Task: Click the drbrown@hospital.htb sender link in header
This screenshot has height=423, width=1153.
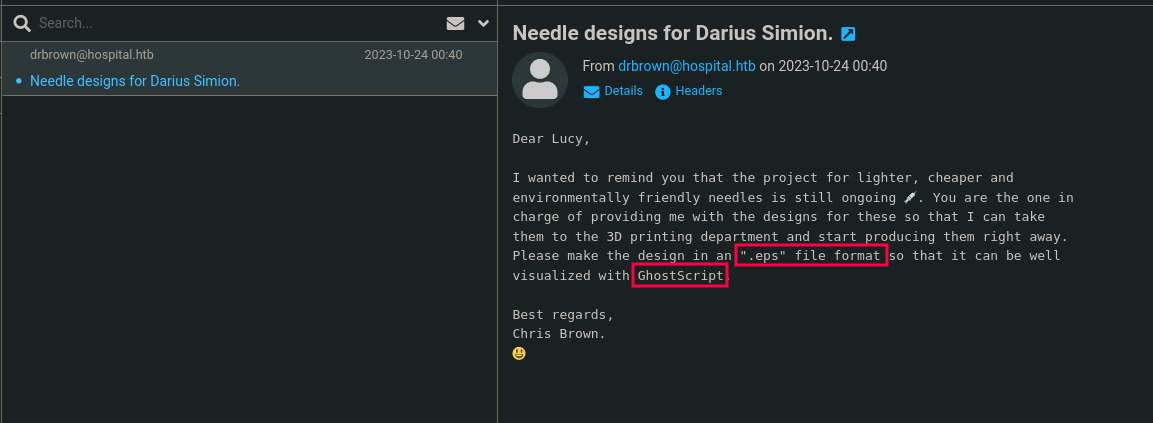Action: click(x=686, y=66)
